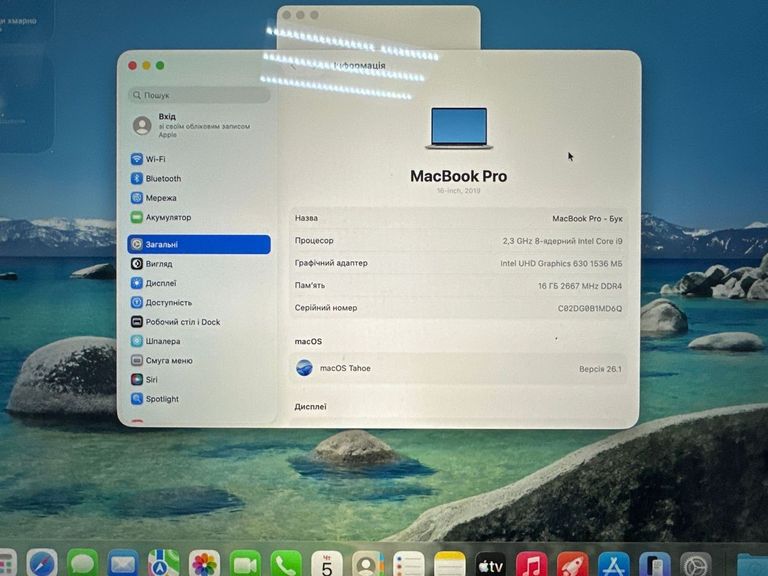This screenshot has width=768, height=576.
Task: Open the red rocket app in the Dock
Action: point(572,564)
